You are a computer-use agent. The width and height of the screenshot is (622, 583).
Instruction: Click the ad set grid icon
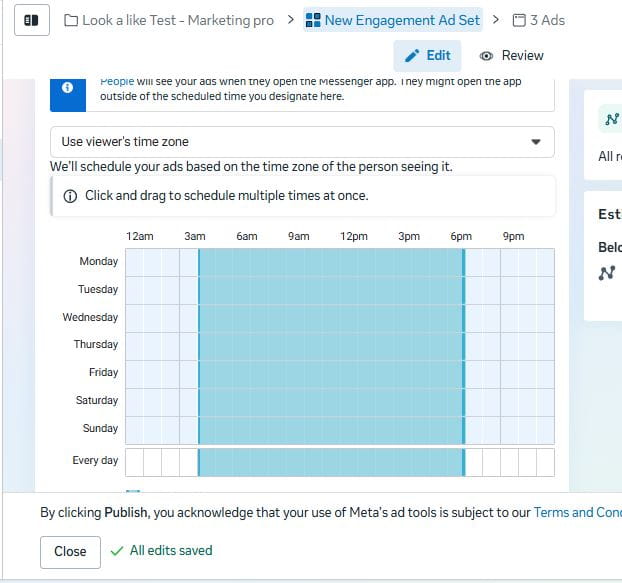click(313, 20)
